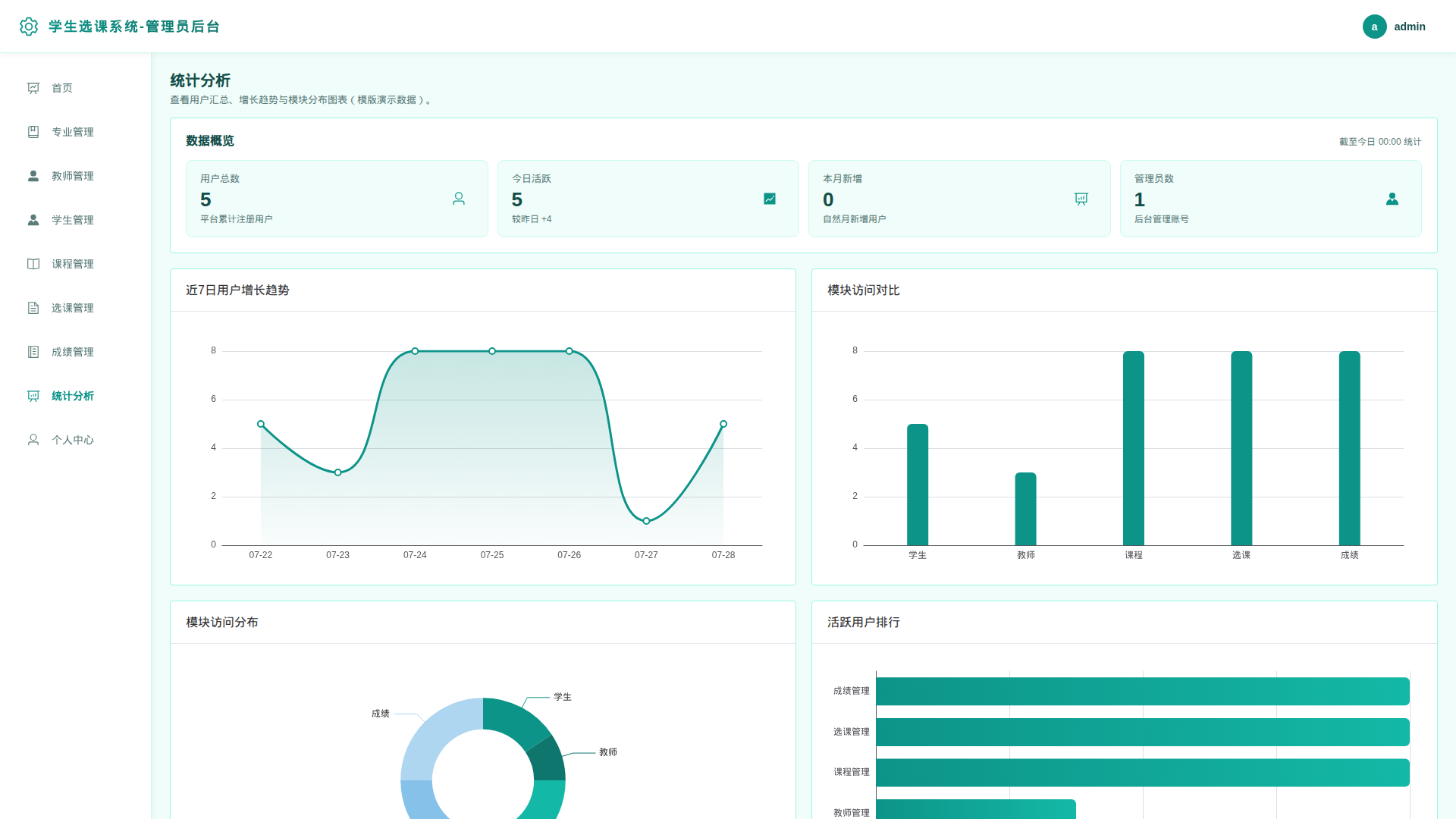The image size is (1456, 819).
Task: Click the user icon in 用户总数 card
Action: coord(459,199)
